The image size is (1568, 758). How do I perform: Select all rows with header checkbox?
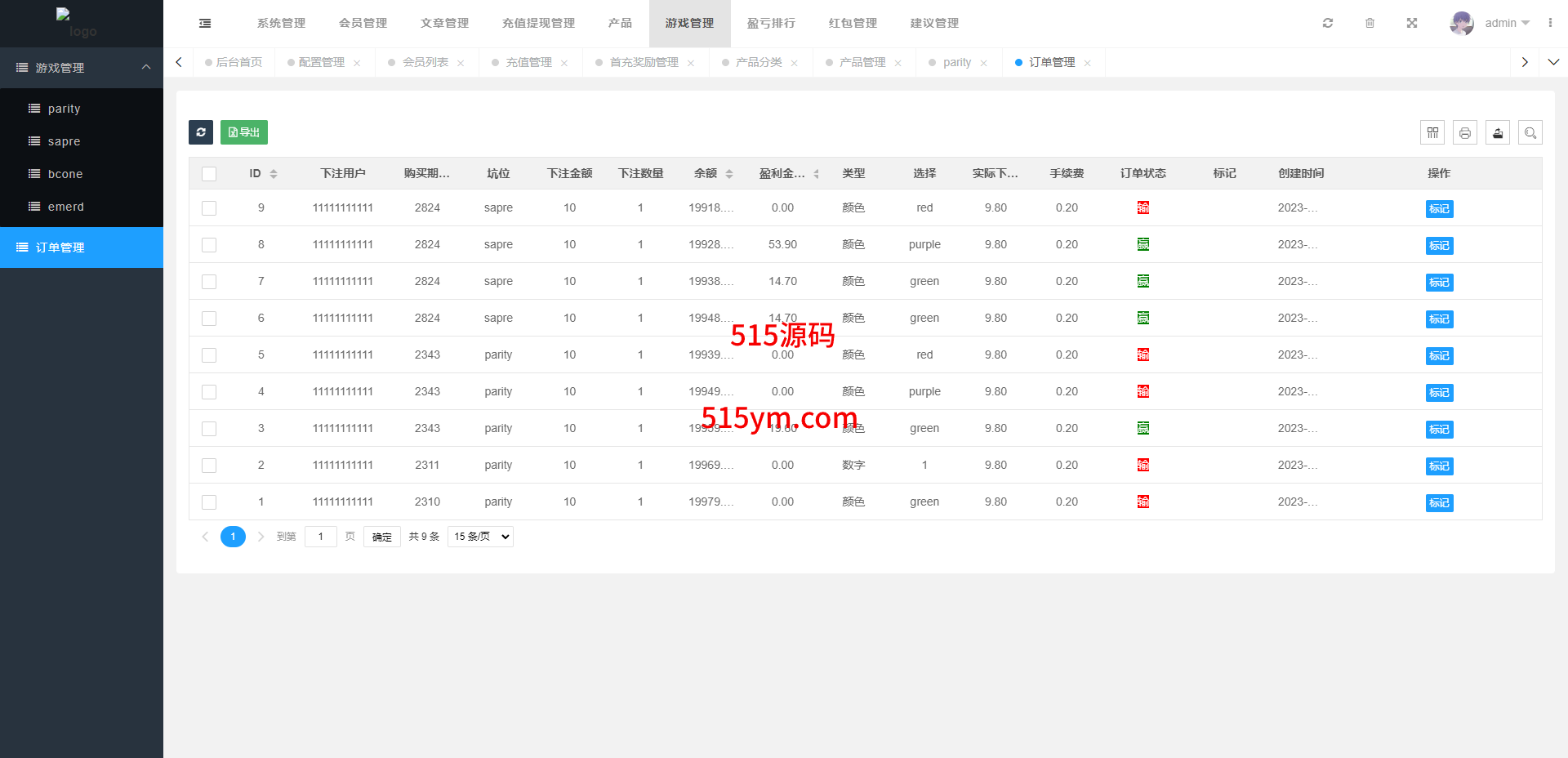[209, 174]
